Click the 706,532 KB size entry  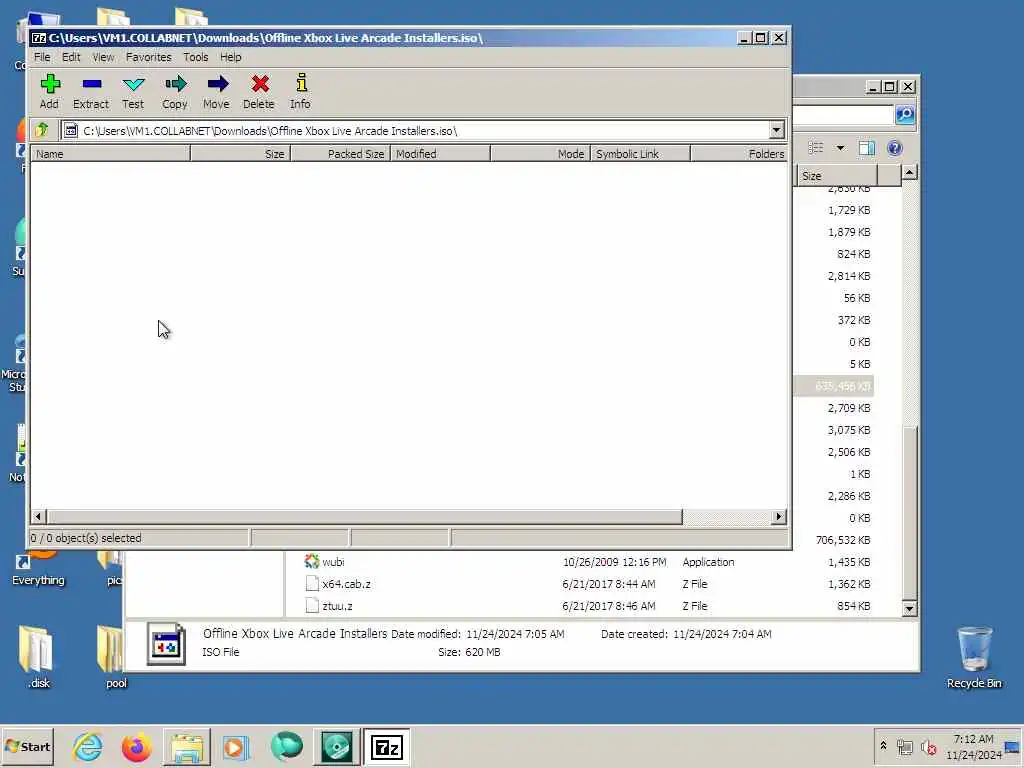pos(842,540)
